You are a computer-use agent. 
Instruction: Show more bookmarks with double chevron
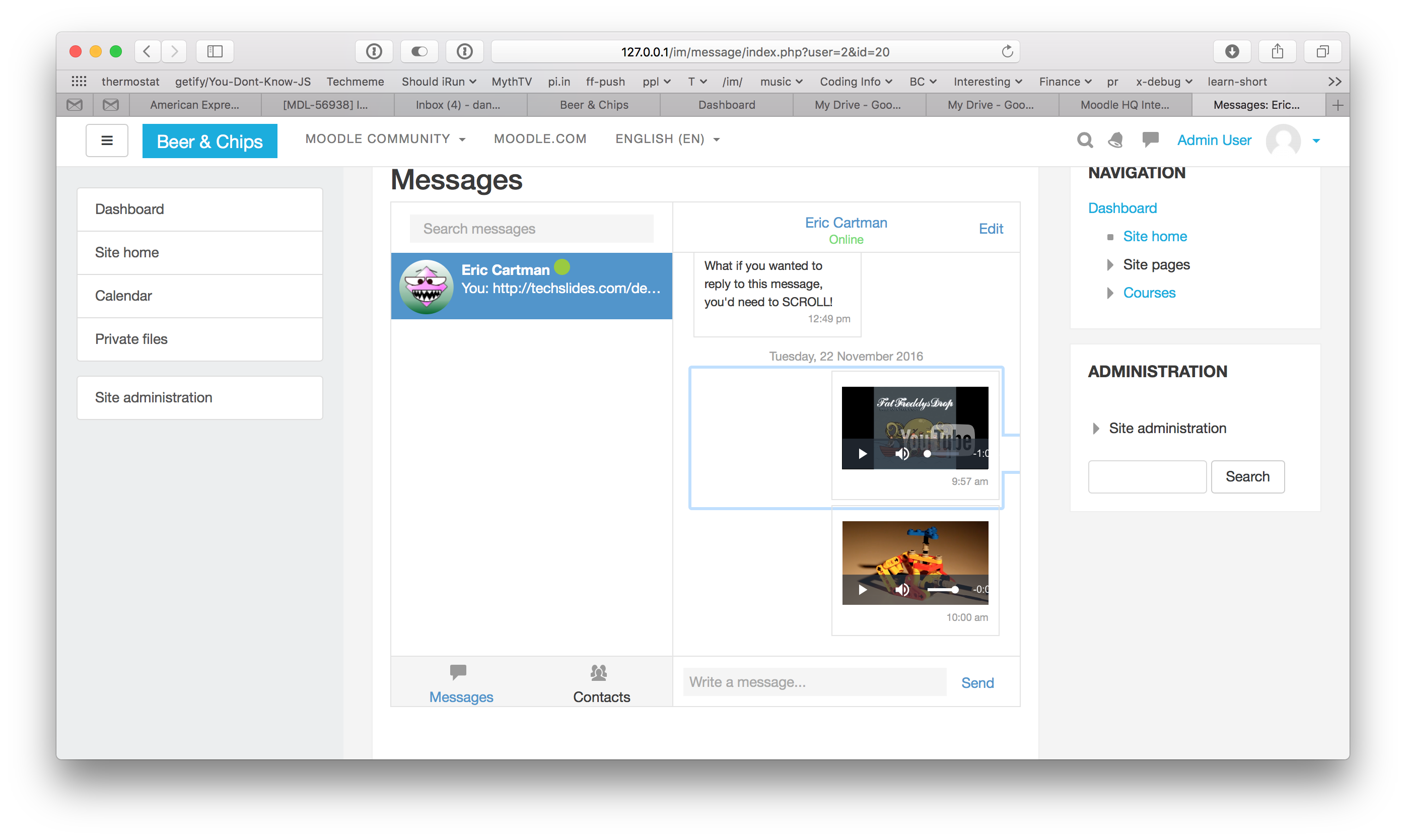[x=1334, y=81]
